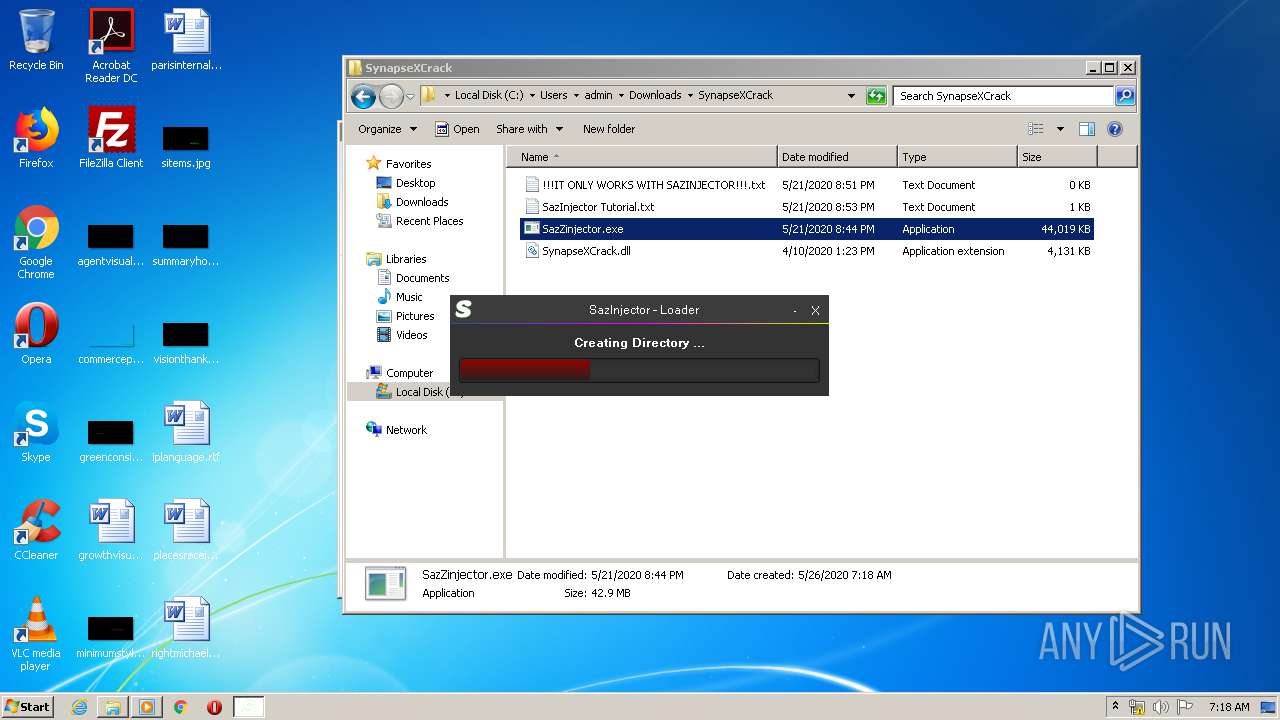Open Internet Explorer from the taskbar

(79, 707)
